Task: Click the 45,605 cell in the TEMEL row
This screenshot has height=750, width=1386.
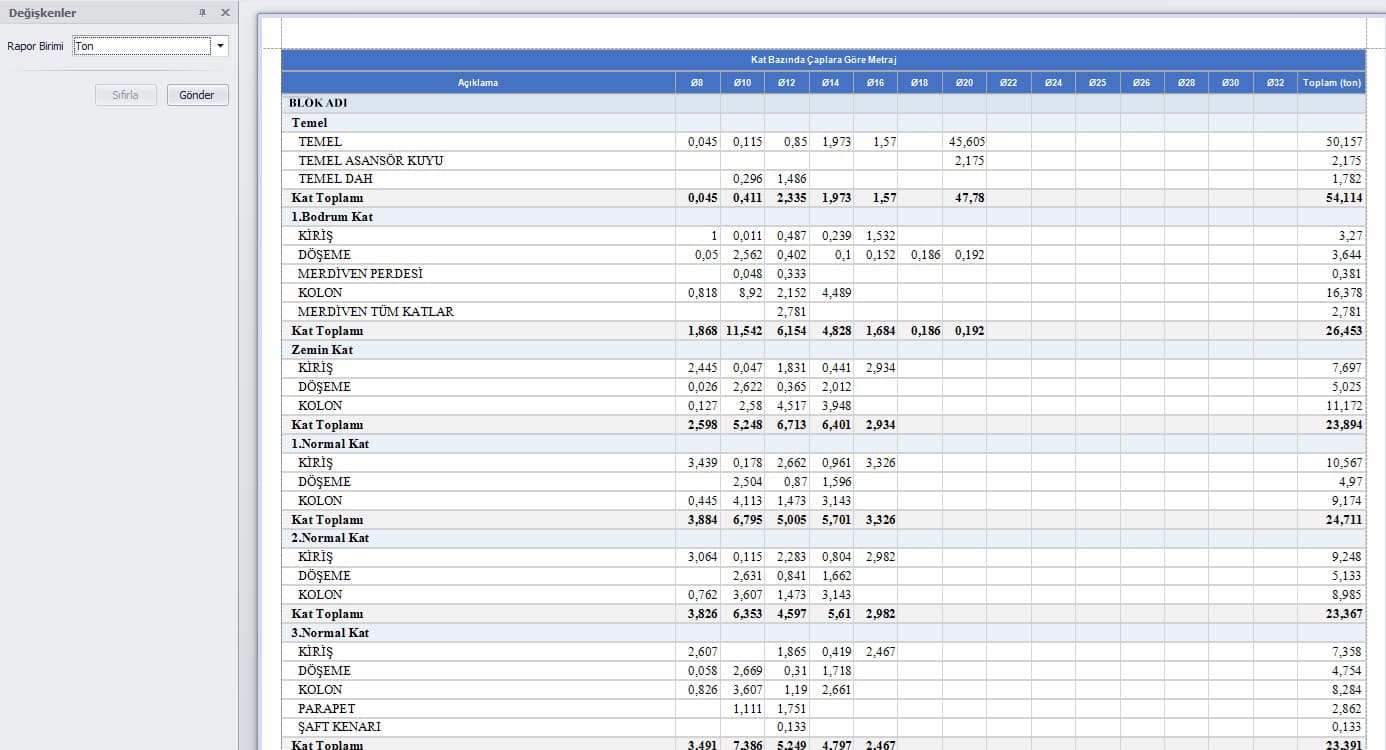Action: pos(964,142)
